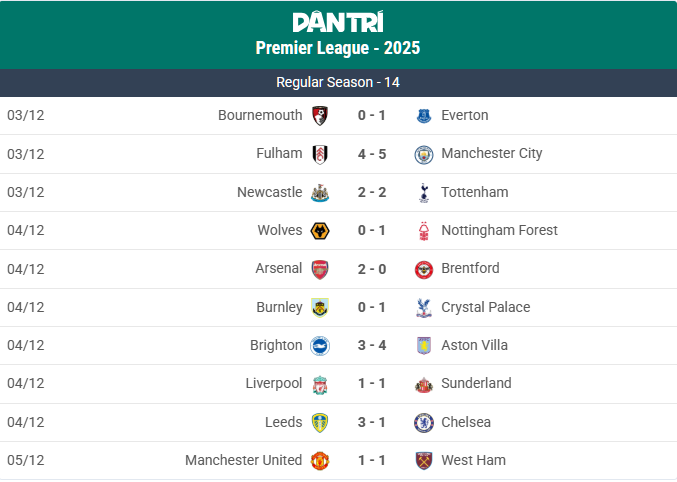Click the Fulham 4 - 5 score
Viewport: 677px width, 482px height.
[x=372, y=154]
